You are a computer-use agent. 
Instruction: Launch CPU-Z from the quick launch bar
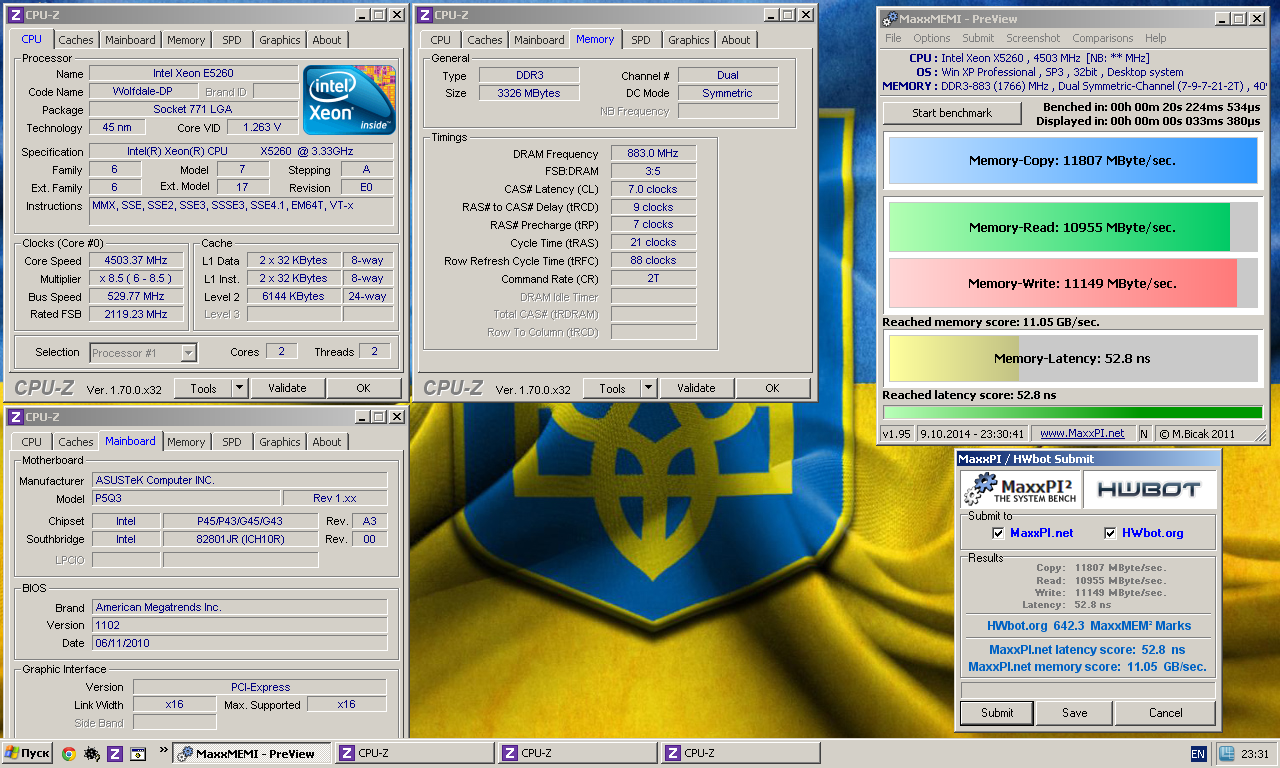115,754
